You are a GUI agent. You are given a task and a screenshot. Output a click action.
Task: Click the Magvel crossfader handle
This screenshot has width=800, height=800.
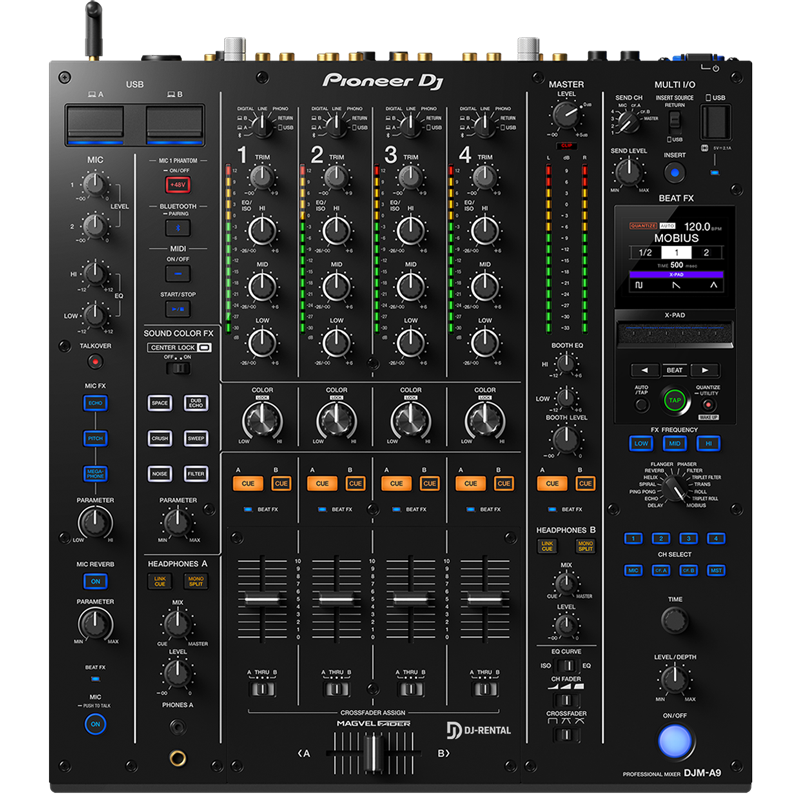(x=374, y=753)
